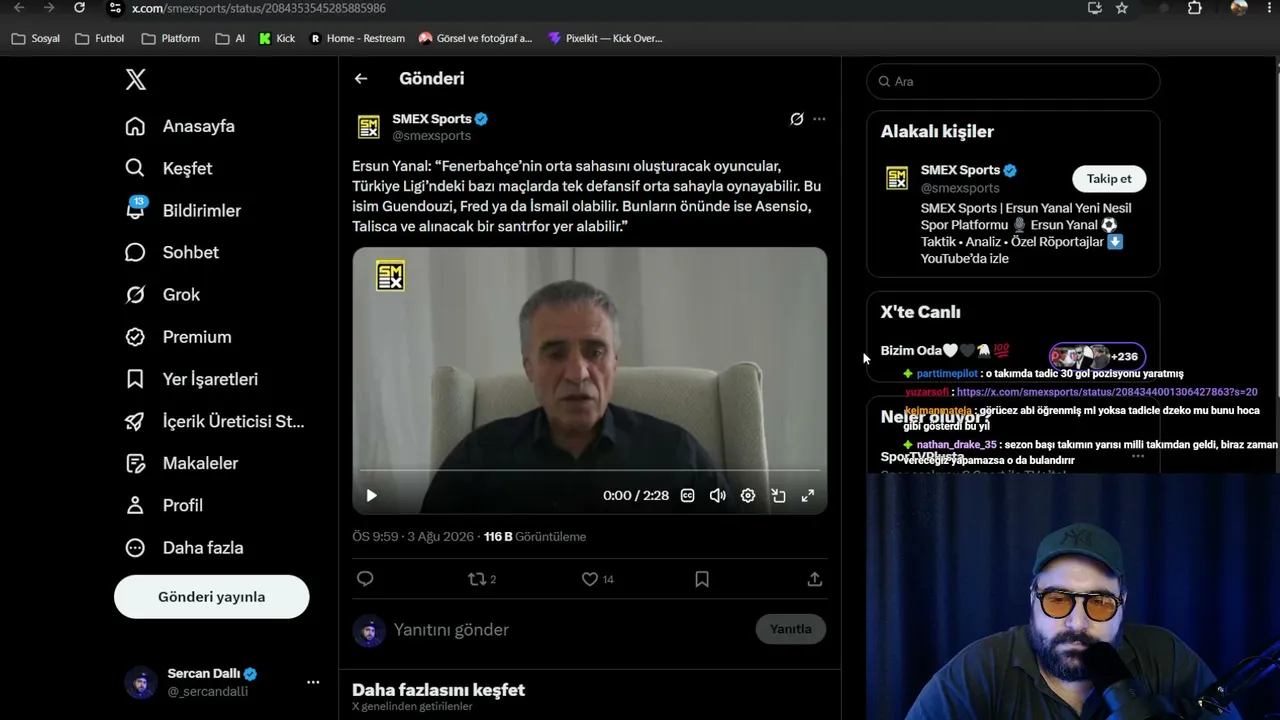Open the browser profile avatar
Viewport: 1280px width, 720px height.
tap(1239, 8)
